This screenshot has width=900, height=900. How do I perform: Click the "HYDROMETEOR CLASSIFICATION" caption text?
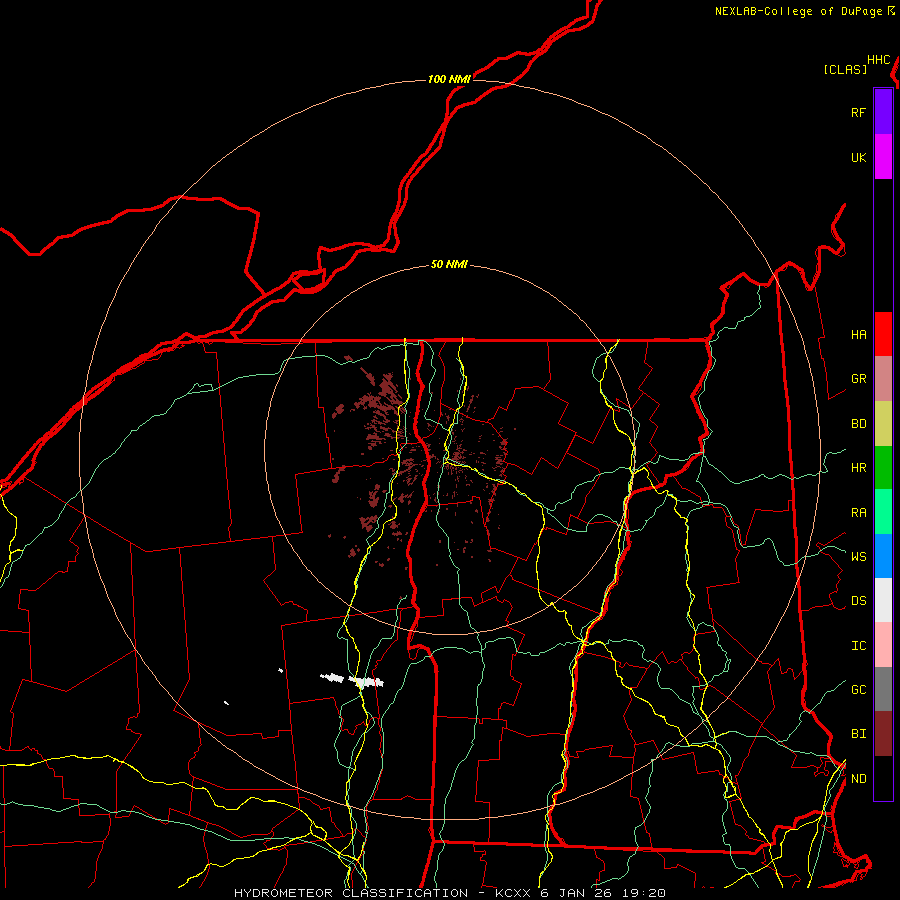click(x=351, y=893)
